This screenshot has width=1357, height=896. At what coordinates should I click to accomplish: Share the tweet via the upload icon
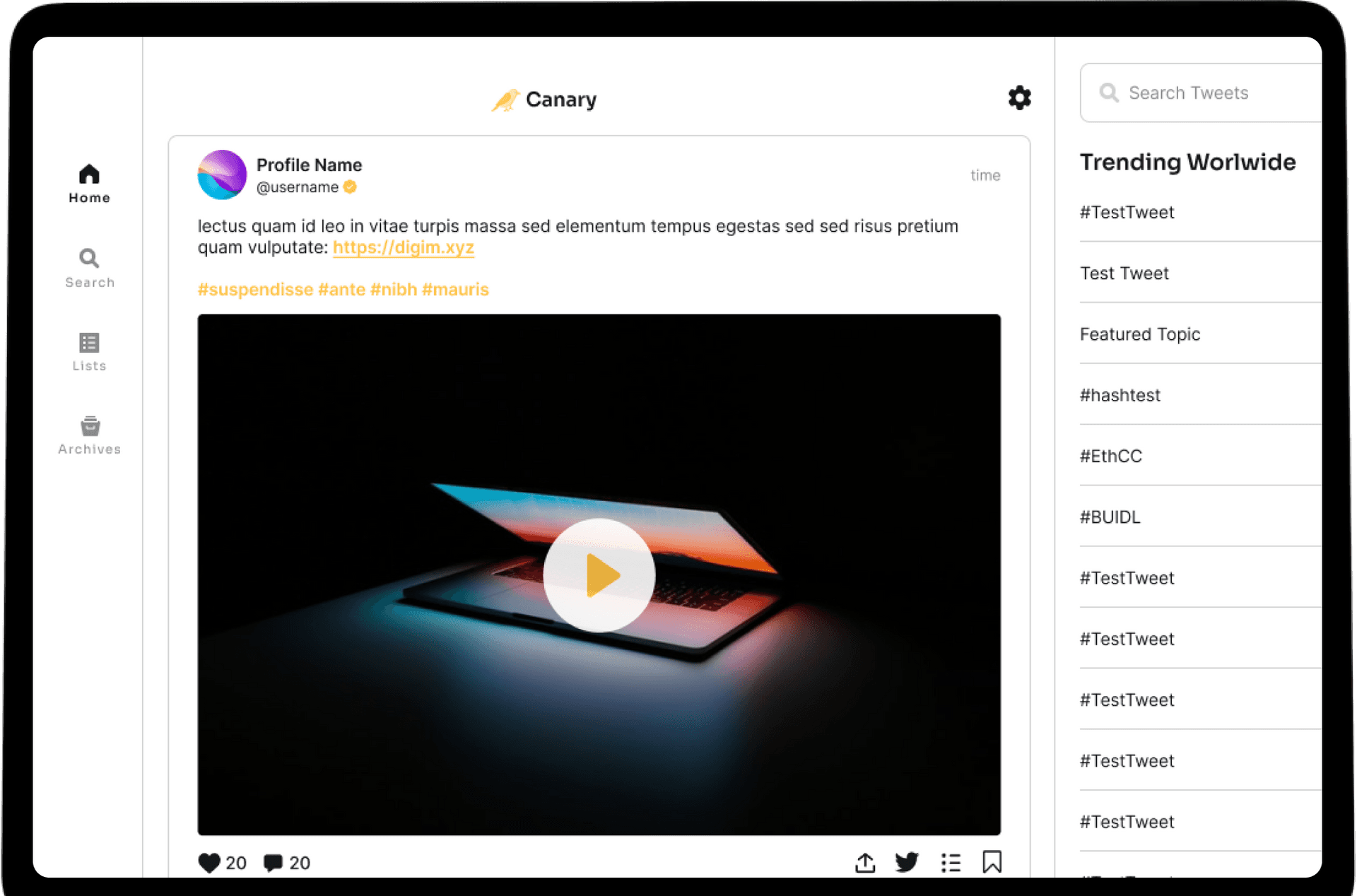(864, 862)
